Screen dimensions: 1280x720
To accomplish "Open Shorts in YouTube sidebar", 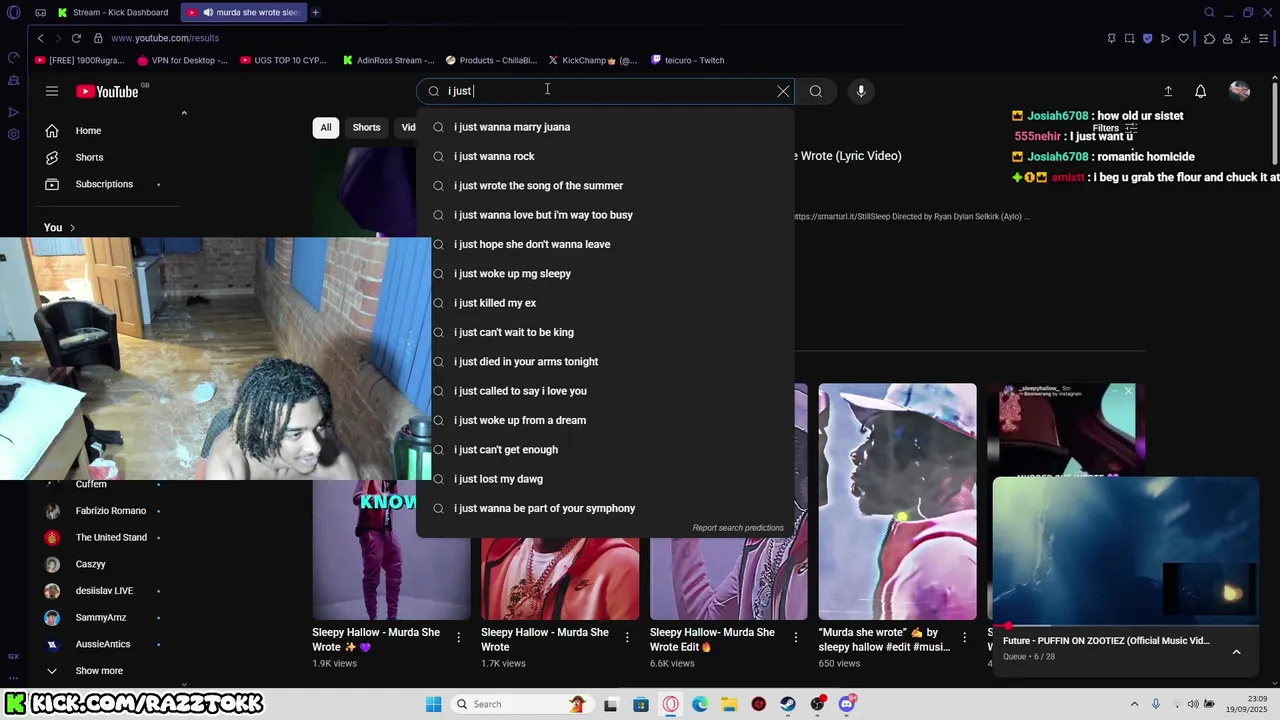I will pos(89,157).
